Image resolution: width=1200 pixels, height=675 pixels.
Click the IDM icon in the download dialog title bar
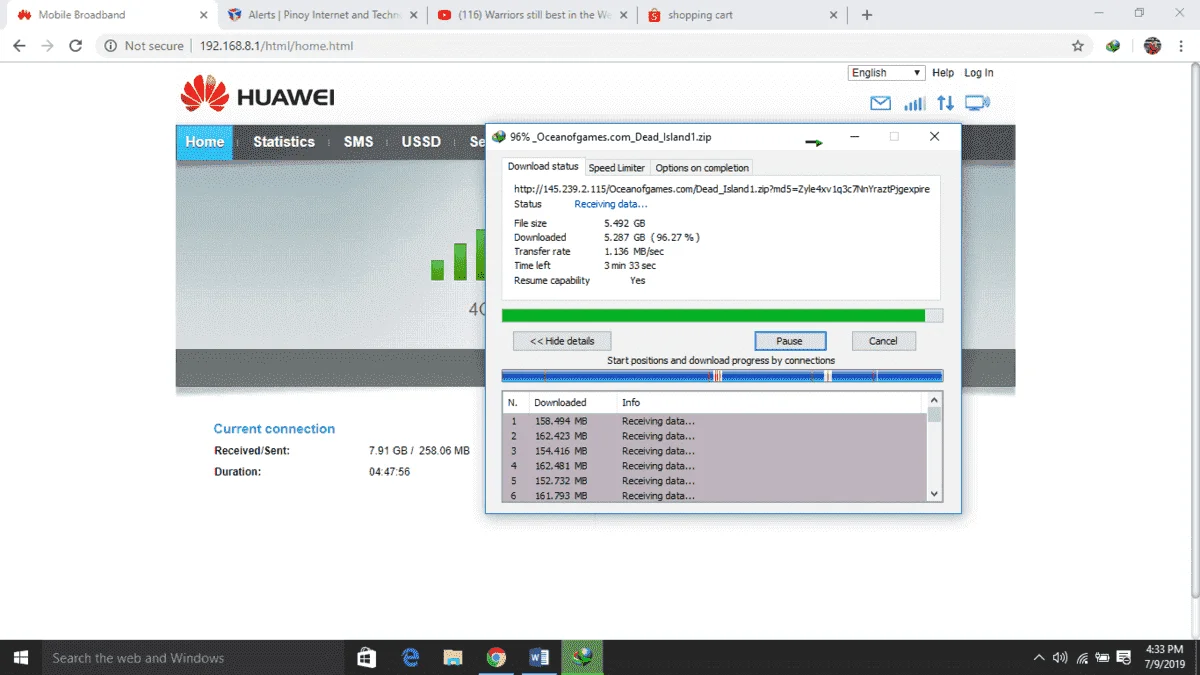499,137
